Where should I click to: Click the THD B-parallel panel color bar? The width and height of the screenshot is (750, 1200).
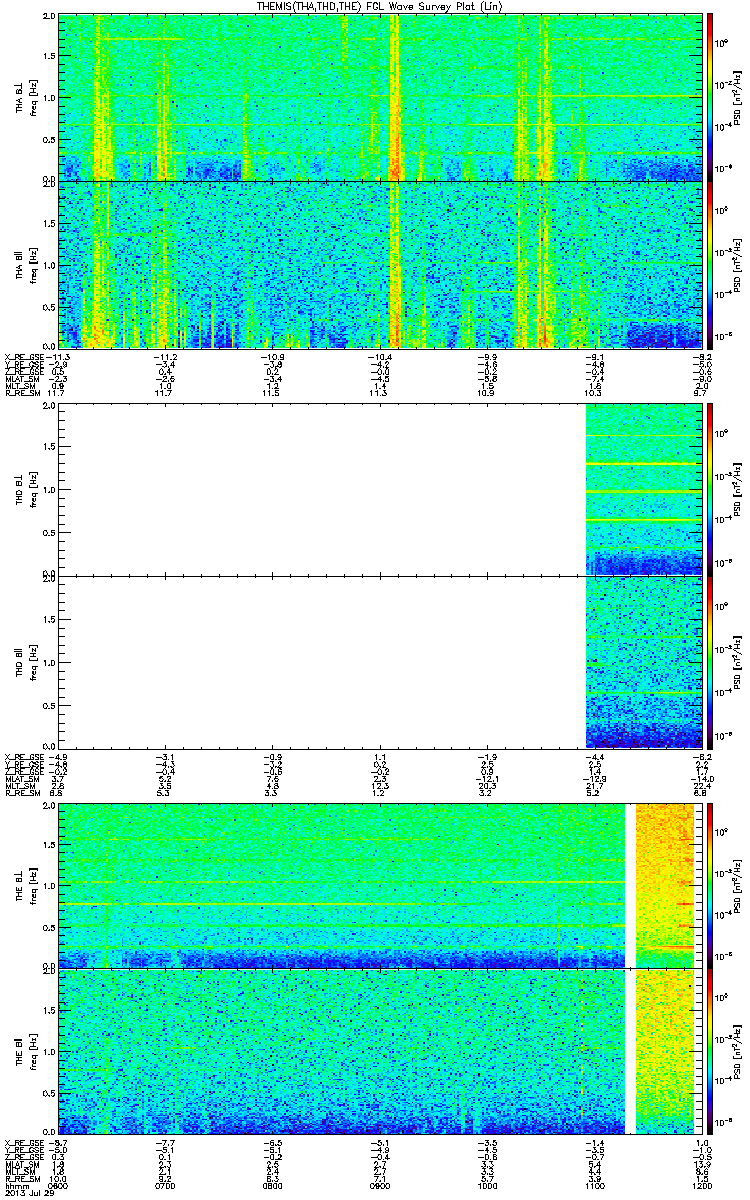(710, 661)
